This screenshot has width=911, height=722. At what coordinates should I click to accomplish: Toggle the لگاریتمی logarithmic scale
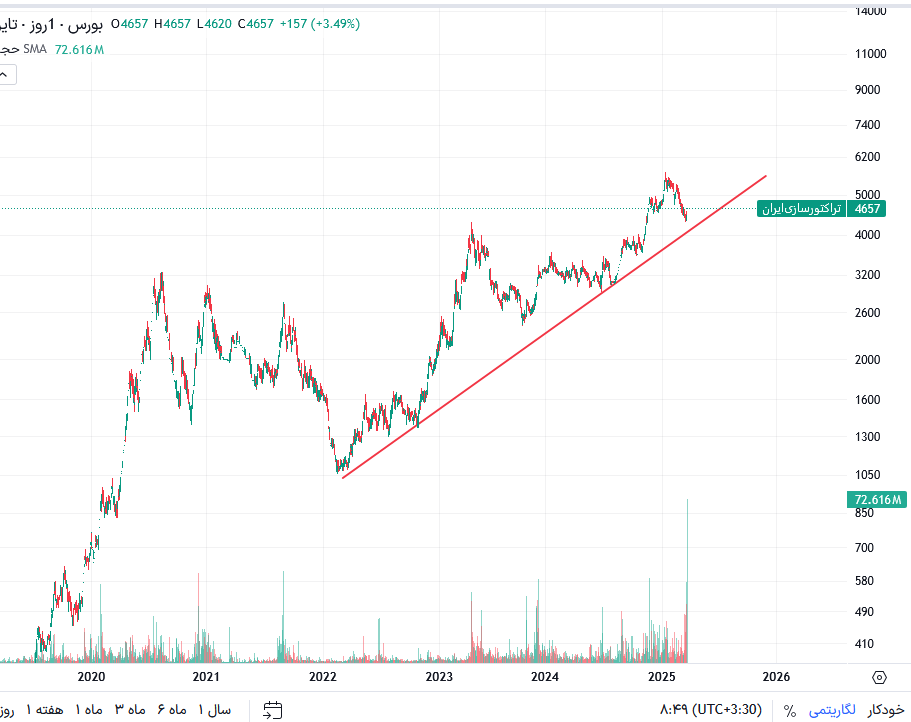click(x=832, y=710)
